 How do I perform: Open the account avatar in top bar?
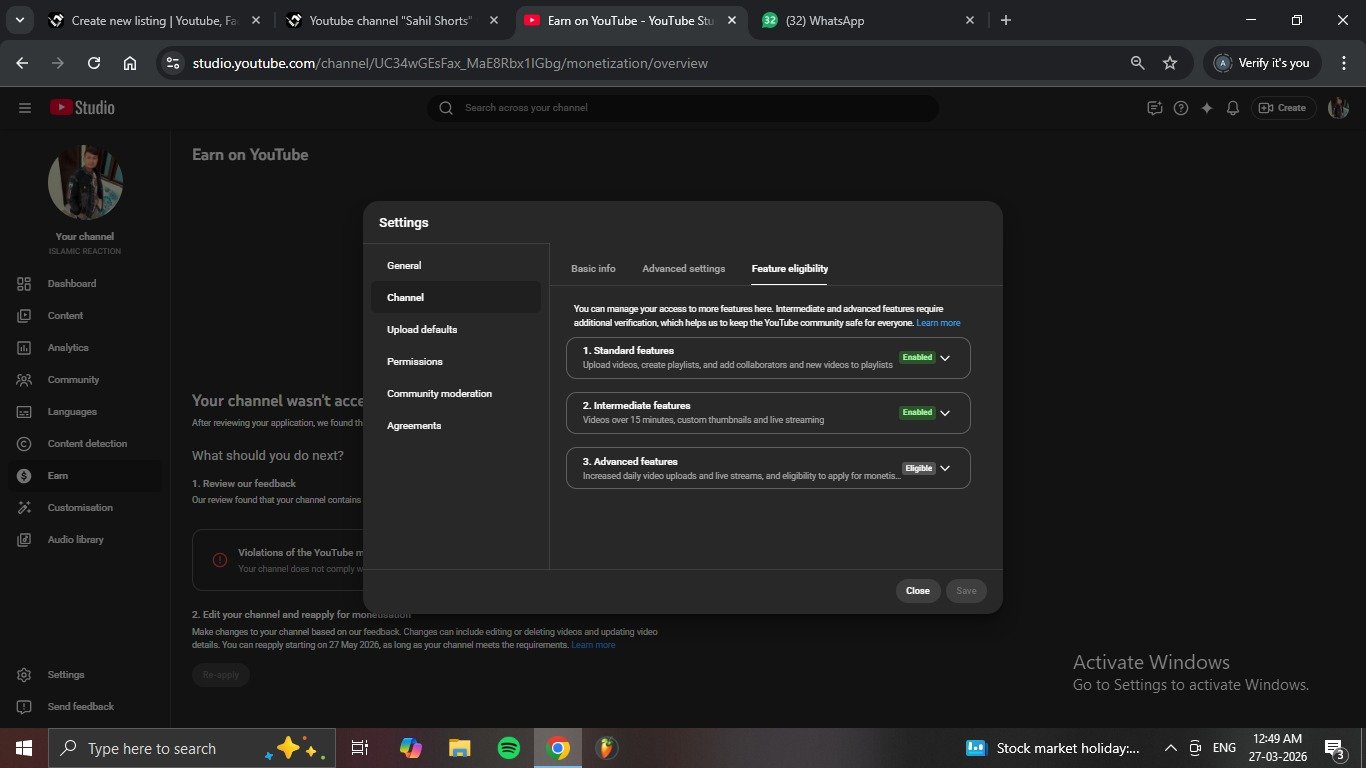1338,108
